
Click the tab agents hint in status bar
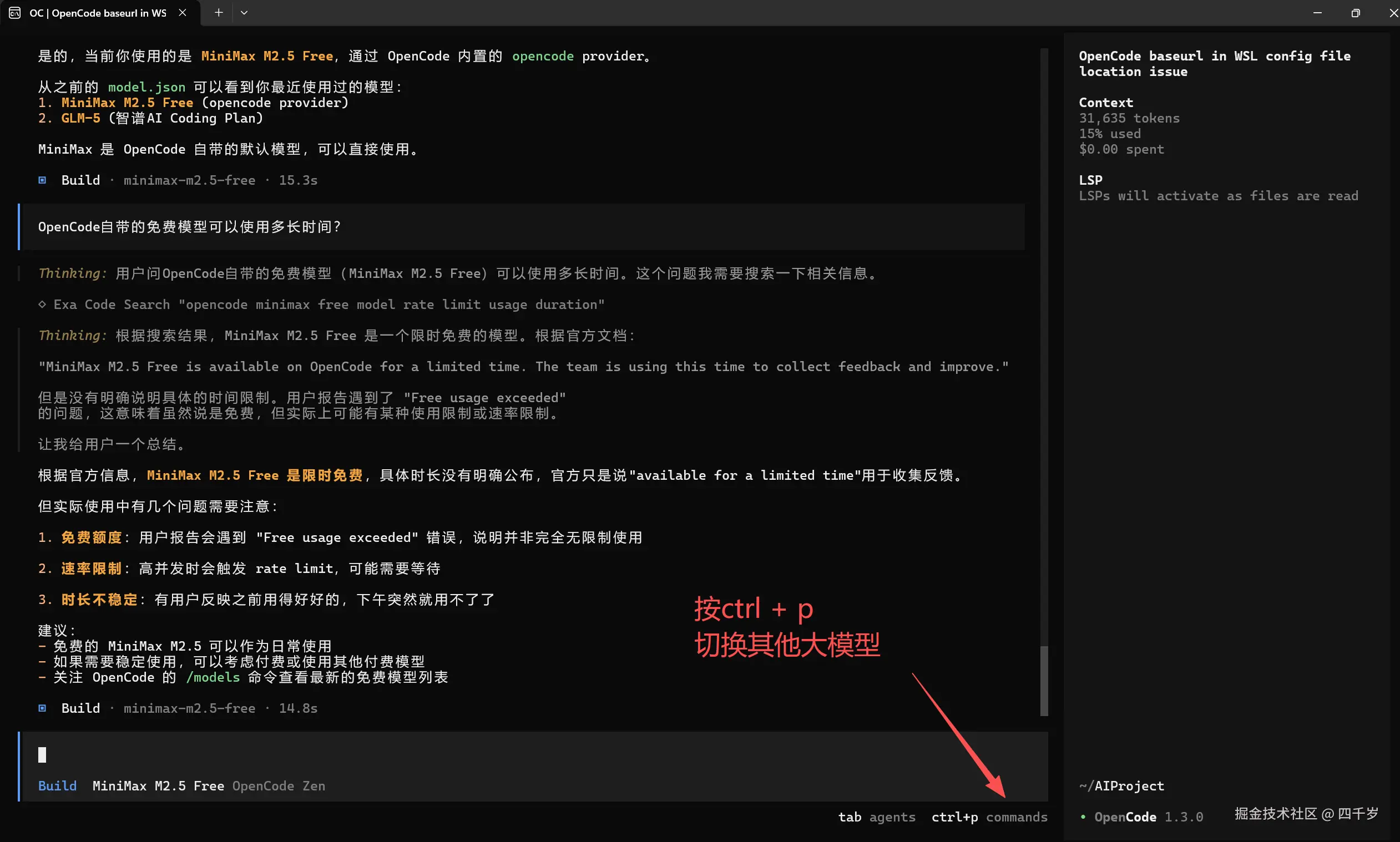point(876,817)
